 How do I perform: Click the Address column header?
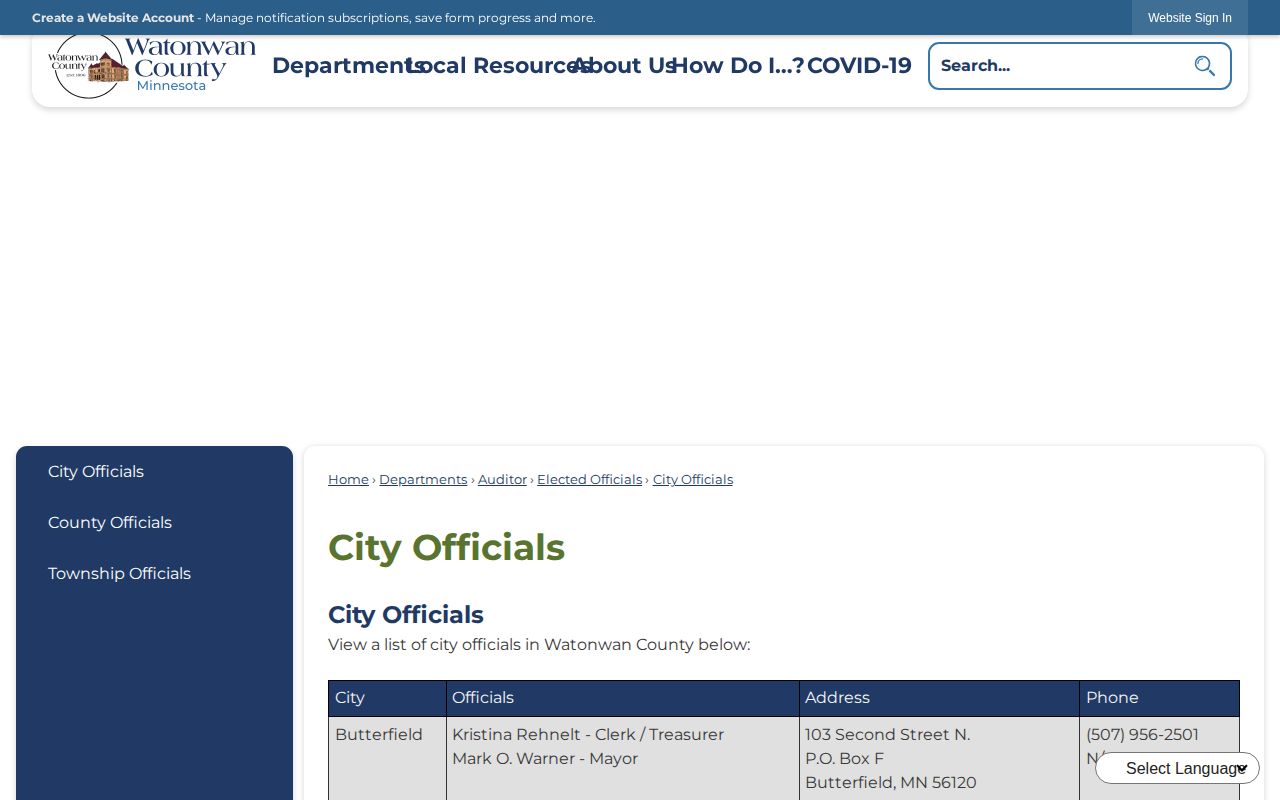[939, 698]
